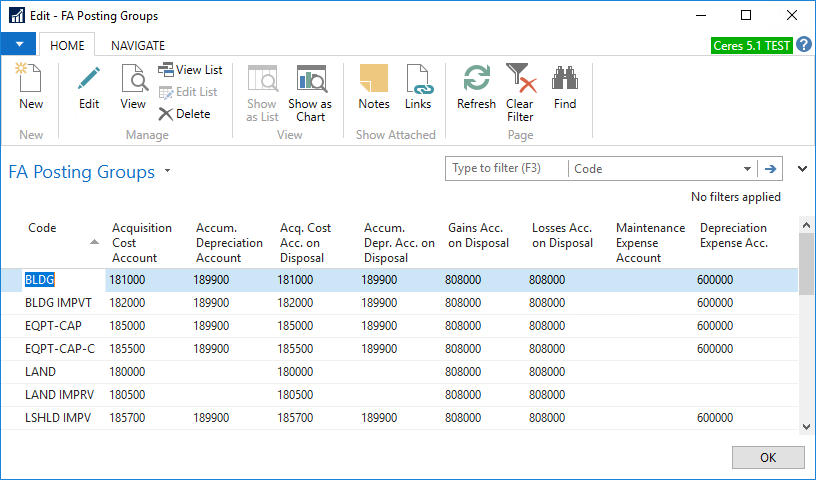Click the Clear Filter icon

(520, 80)
